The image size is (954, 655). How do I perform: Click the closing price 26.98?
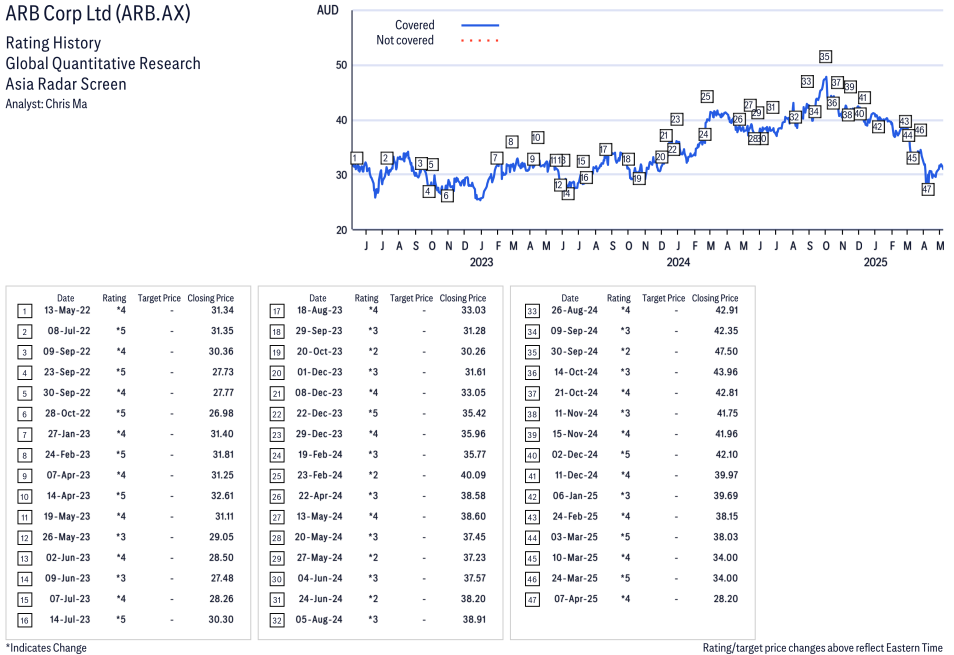click(221, 414)
